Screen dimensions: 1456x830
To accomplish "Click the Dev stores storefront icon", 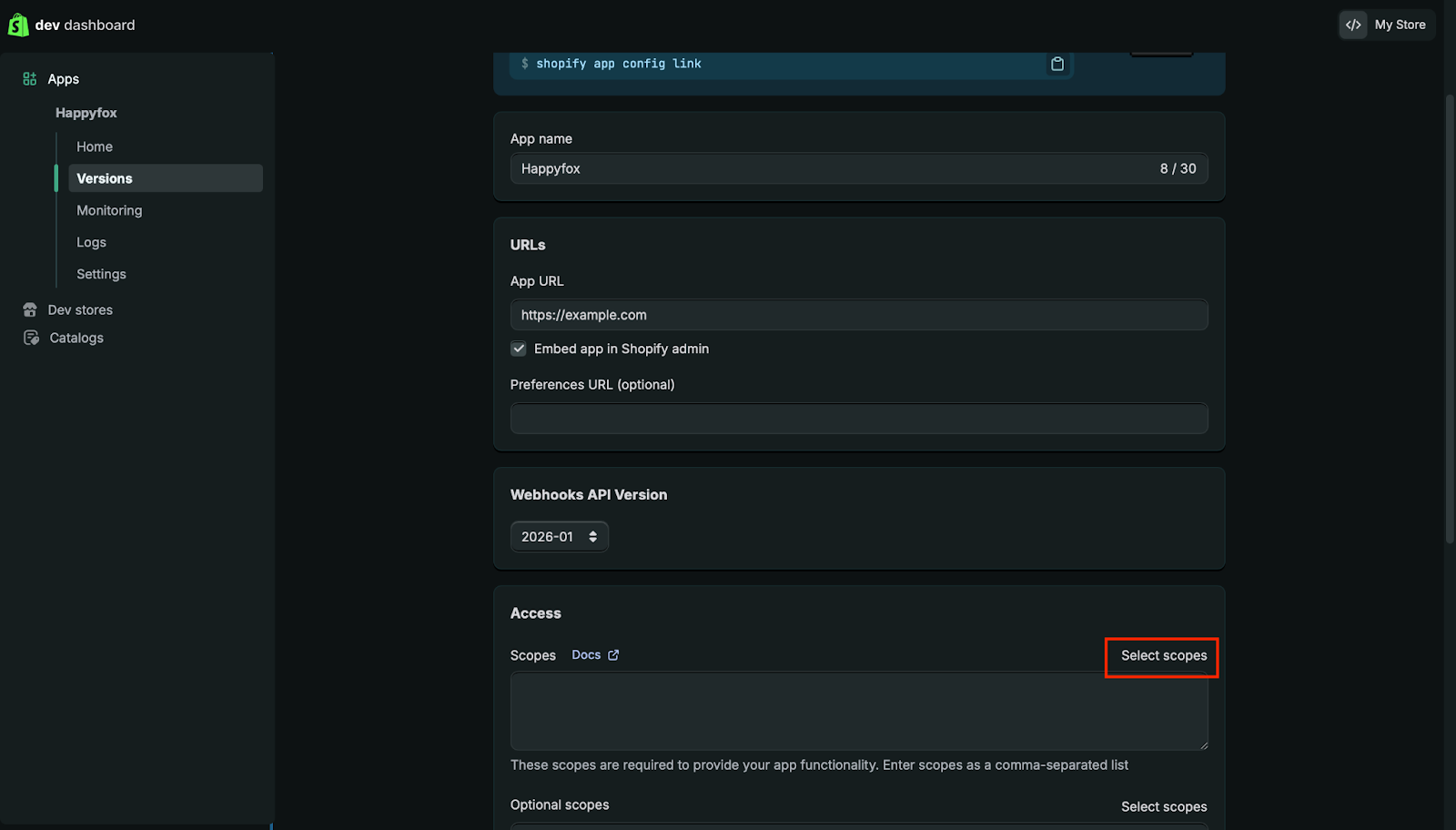I will [x=30, y=310].
